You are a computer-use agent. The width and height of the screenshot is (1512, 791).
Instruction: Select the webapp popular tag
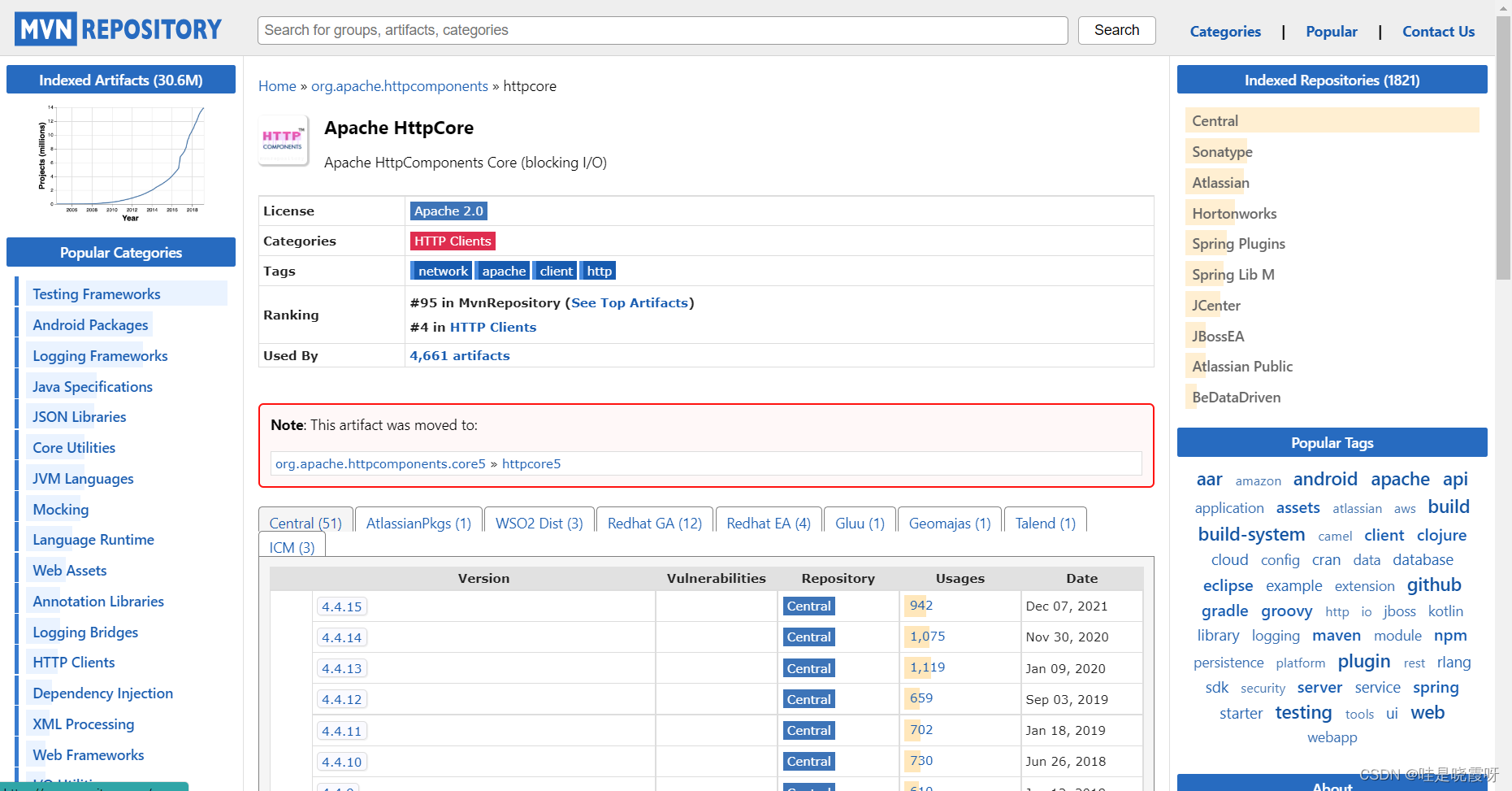1332,737
